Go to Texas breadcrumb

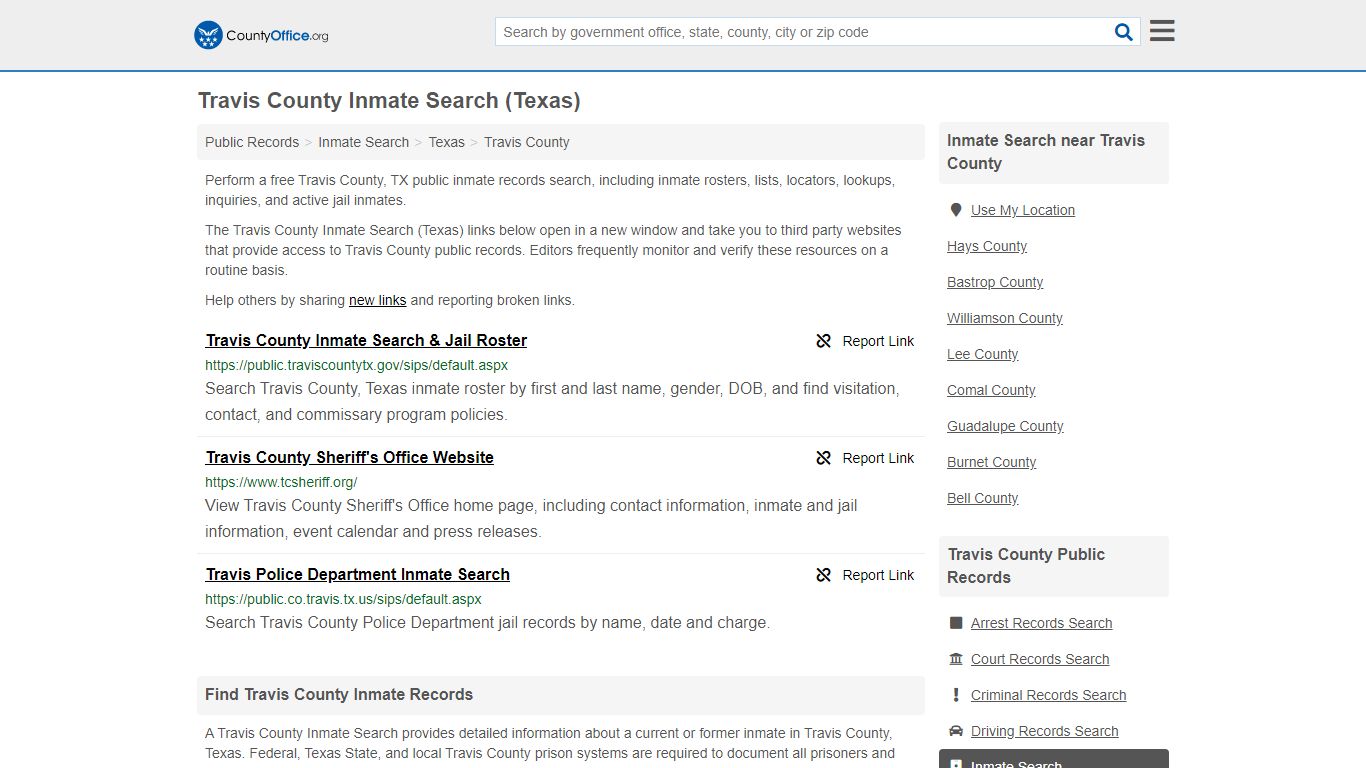tap(446, 142)
